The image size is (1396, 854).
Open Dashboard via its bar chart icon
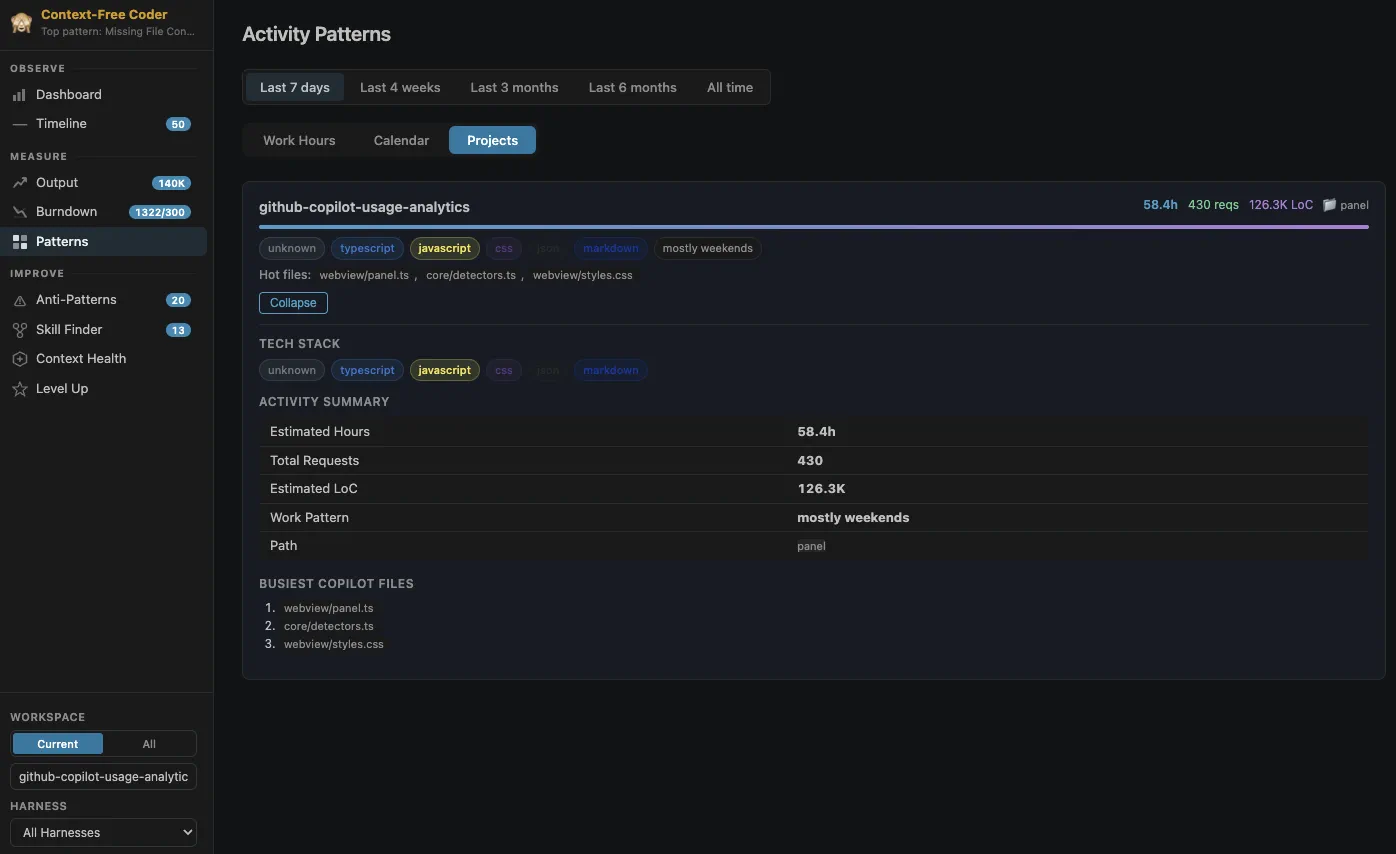[x=19, y=95]
